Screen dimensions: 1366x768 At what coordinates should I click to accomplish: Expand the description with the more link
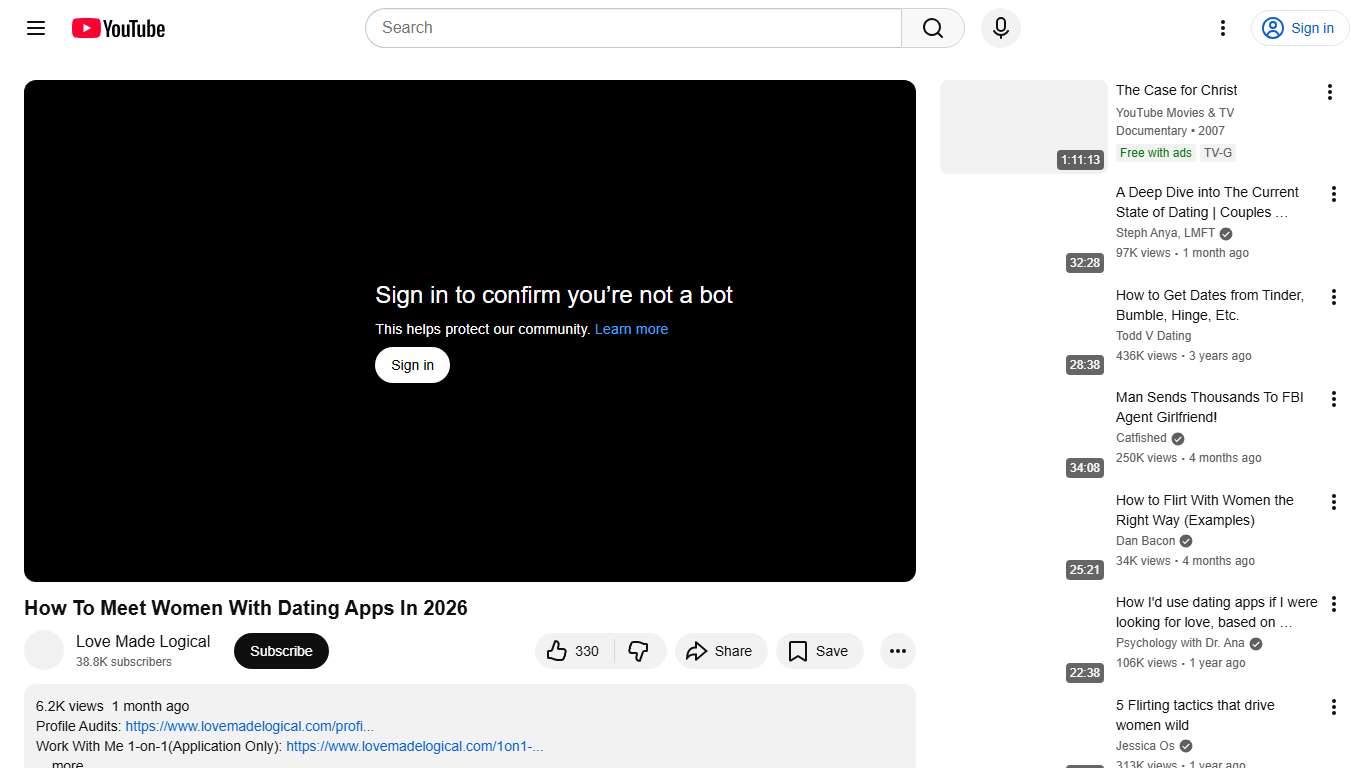click(66, 763)
